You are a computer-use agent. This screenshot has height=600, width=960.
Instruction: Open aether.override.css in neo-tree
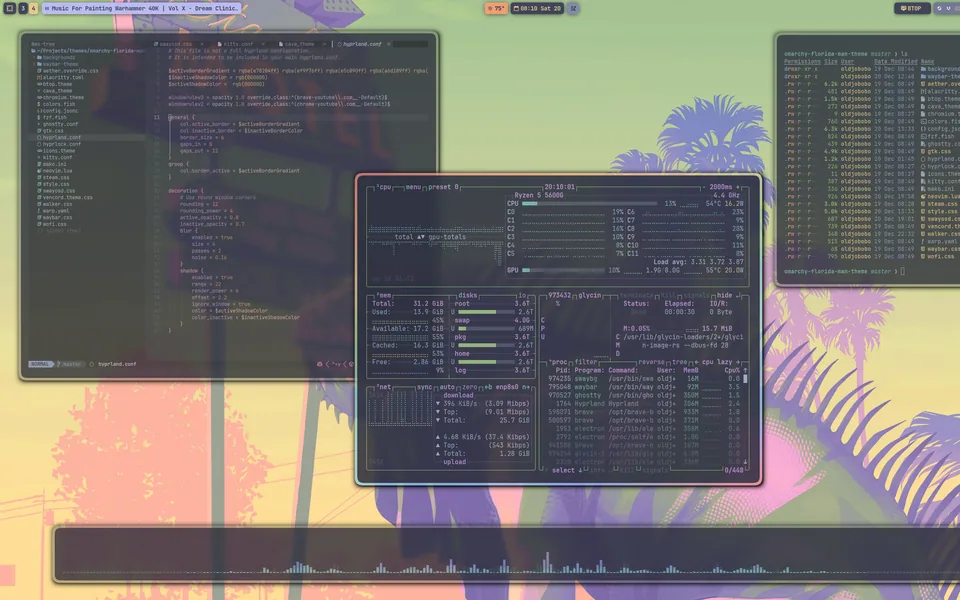point(70,71)
